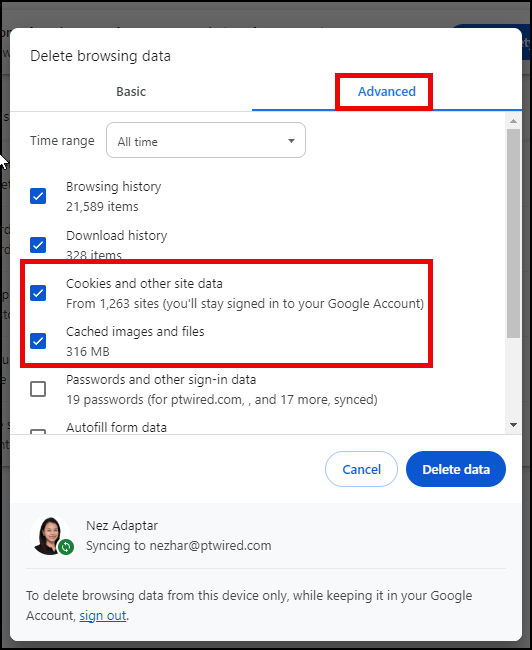This screenshot has height=650, width=532.
Task: Uncheck the Browsing history checkbox
Action: pyautogui.click(x=38, y=196)
